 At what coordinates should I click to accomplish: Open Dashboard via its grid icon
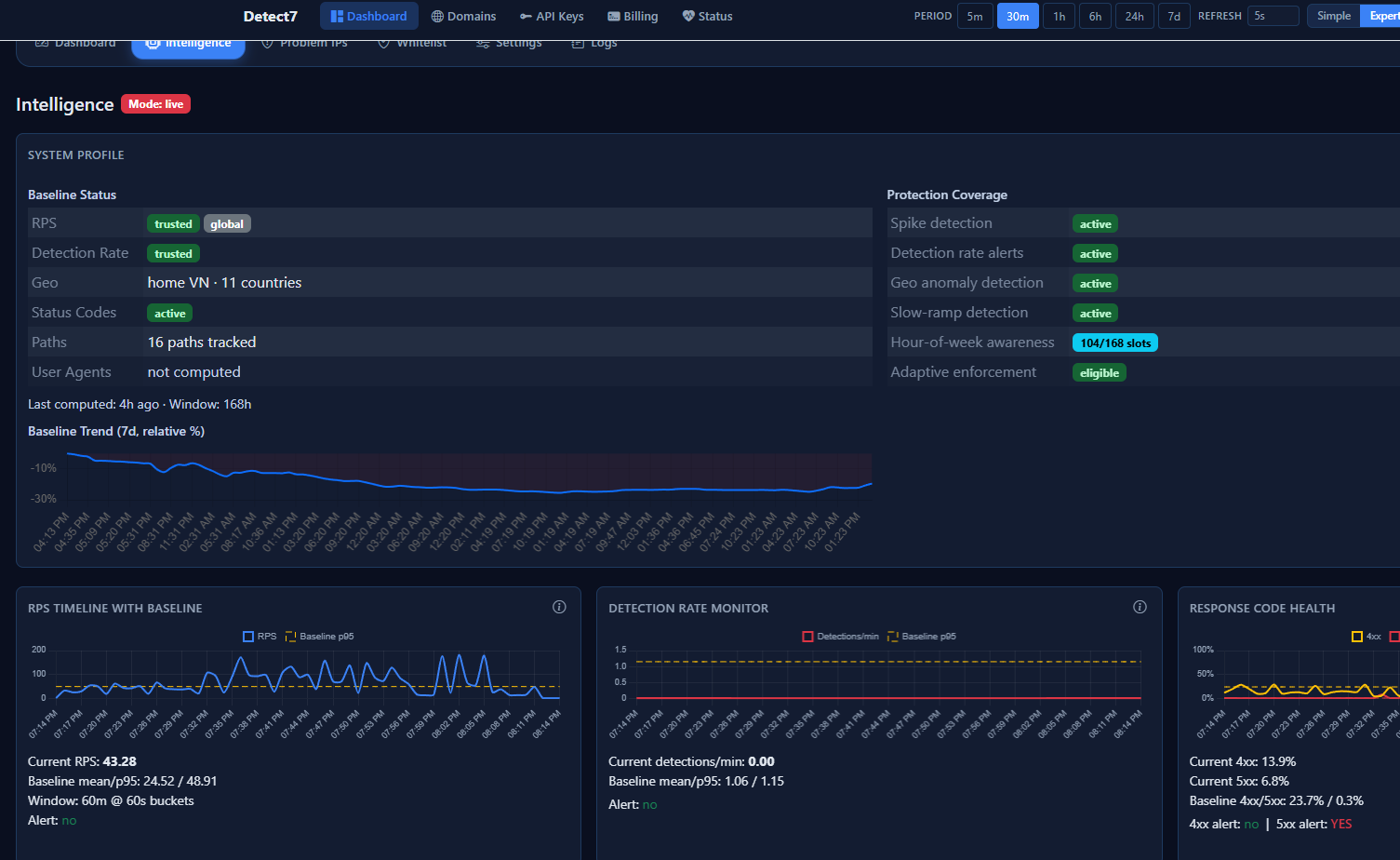(337, 16)
